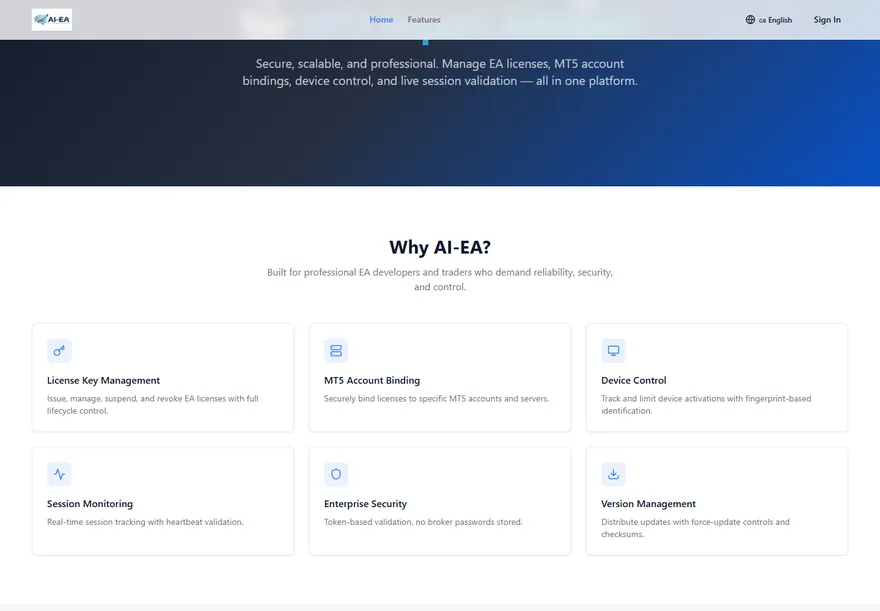Click the 'Why AI-EA?' heading

click(440, 247)
